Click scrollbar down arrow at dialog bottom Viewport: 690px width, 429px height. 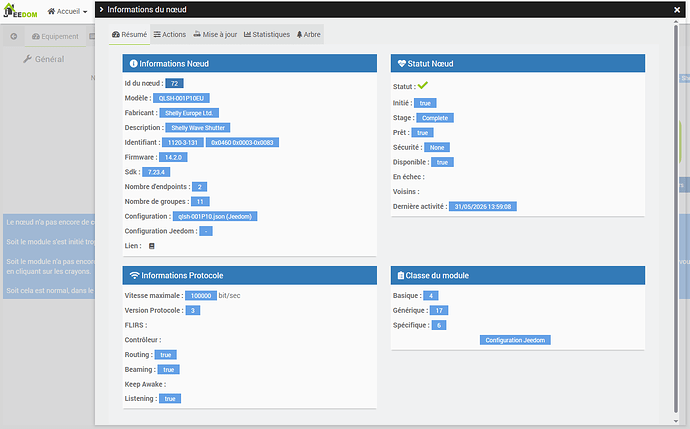[676, 421]
